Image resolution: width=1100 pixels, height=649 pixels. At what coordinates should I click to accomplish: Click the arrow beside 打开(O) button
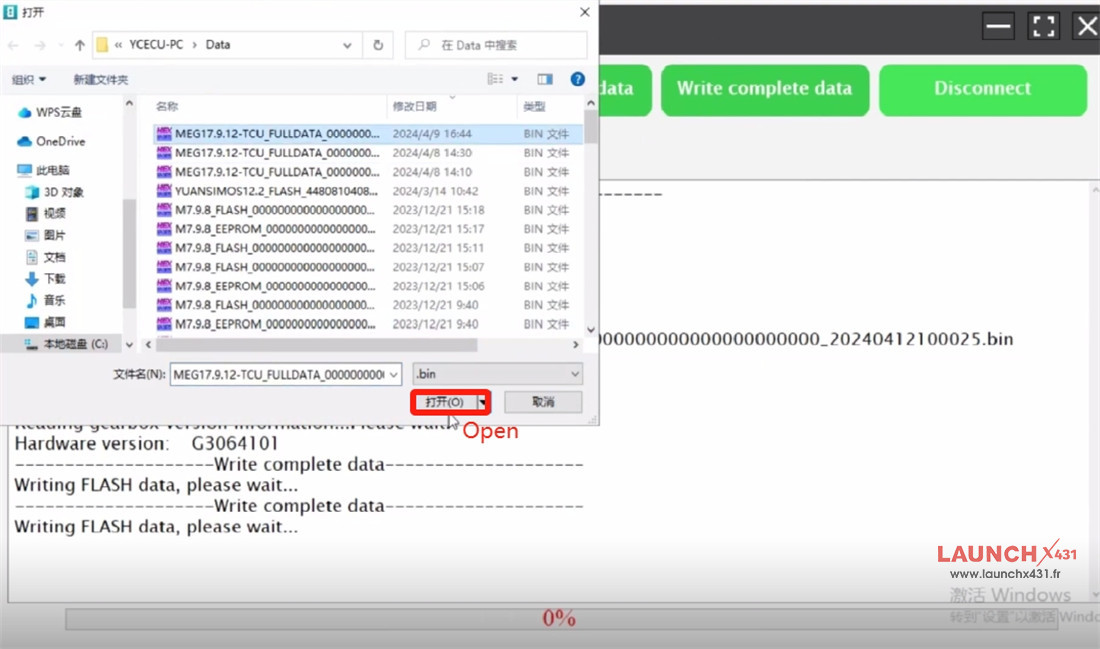click(484, 402)
